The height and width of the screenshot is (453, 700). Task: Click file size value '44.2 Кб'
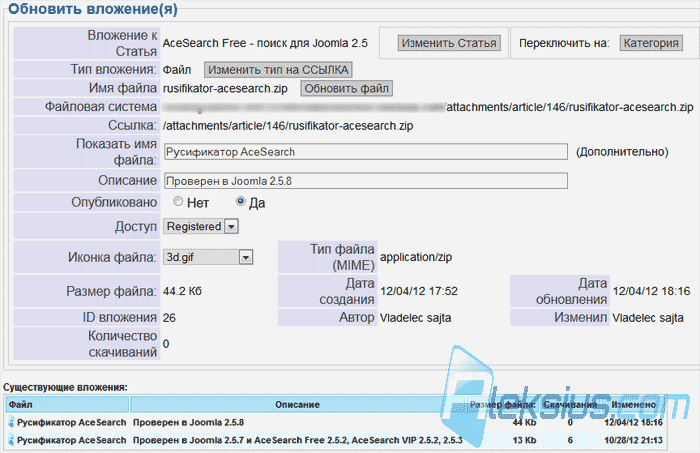point(182,291)
